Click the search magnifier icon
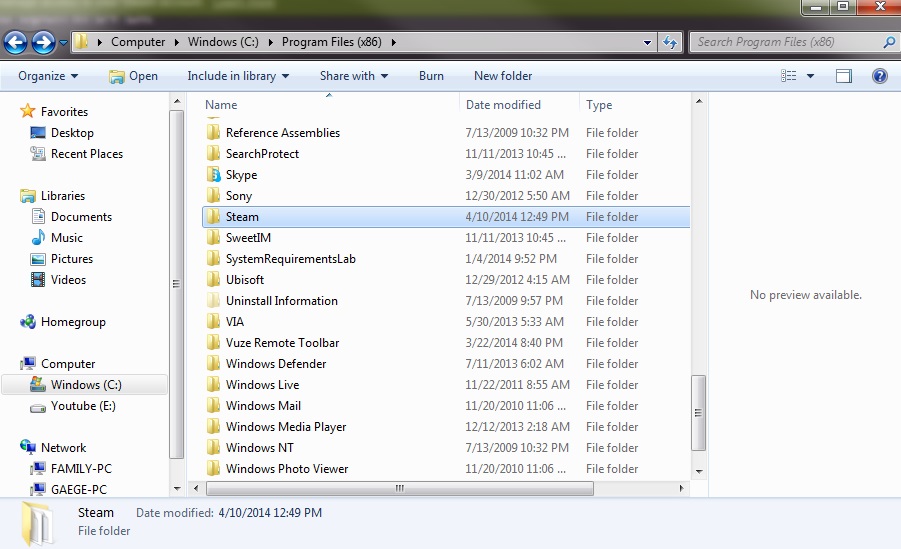The image size is (901, 549). tap(888, 42)
